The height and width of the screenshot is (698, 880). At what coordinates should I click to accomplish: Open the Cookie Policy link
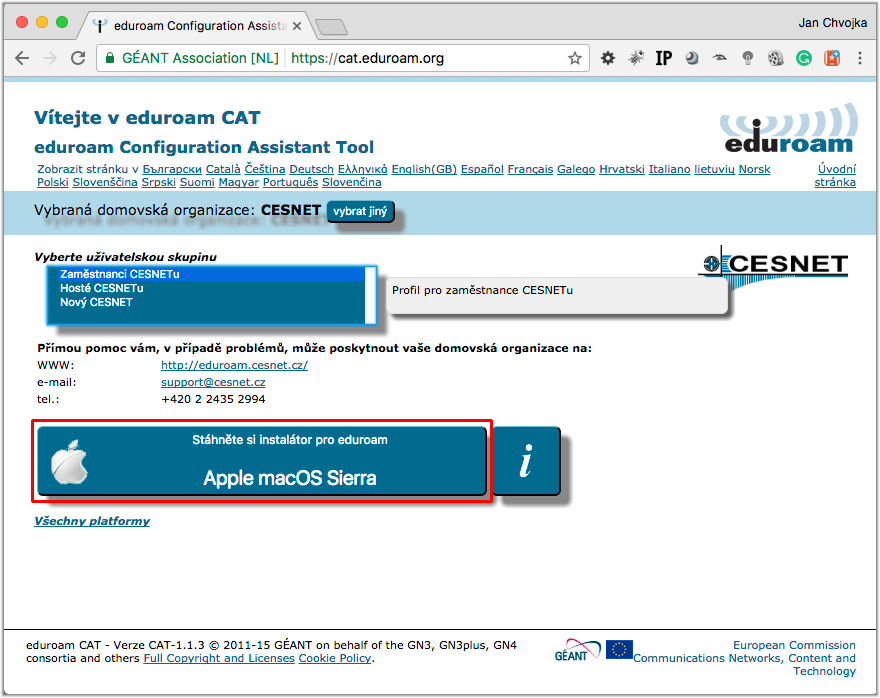tap(335, 658)
